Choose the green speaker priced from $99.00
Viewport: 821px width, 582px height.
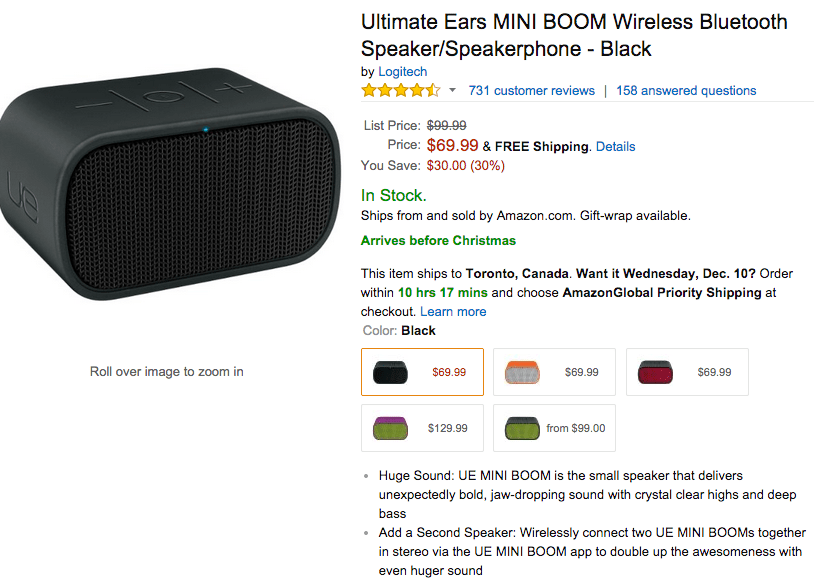pos(554,427)
